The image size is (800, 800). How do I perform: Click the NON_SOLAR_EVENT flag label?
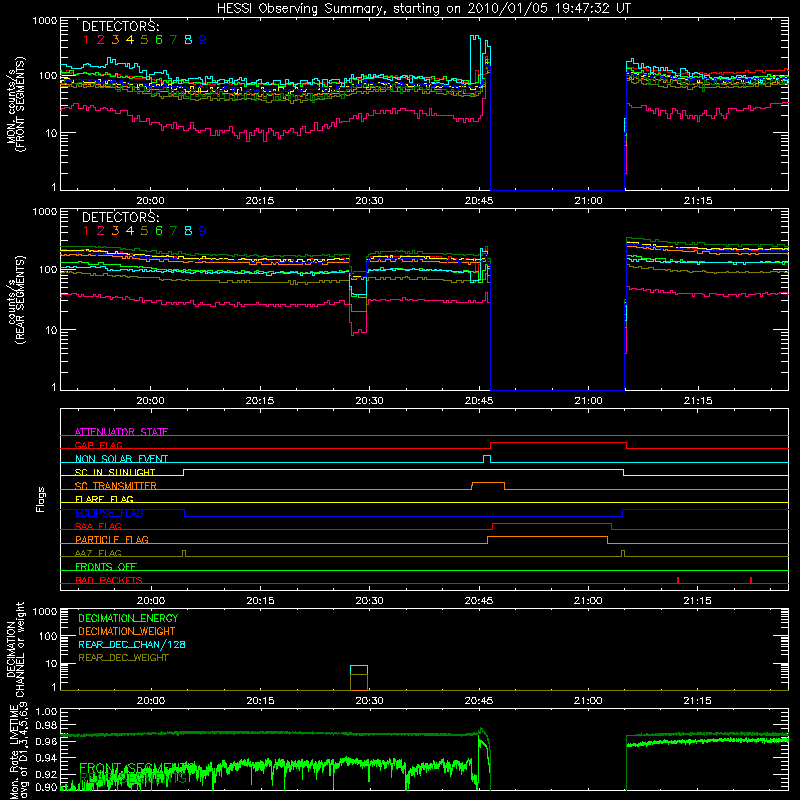tap(121, 459)
